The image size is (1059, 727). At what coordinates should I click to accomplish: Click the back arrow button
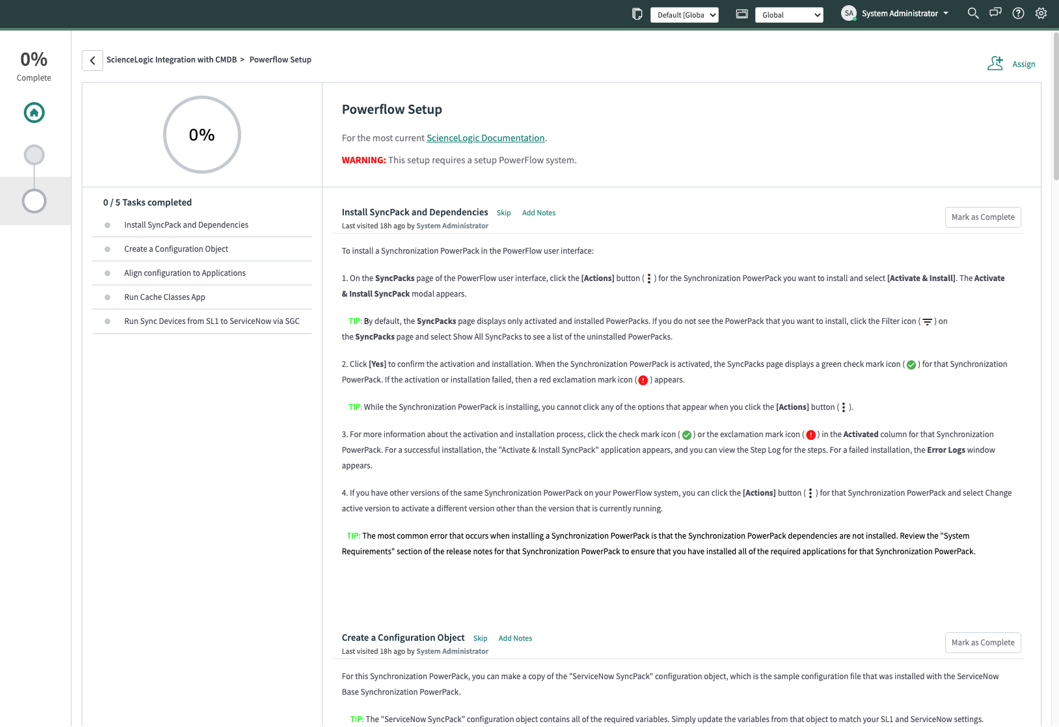(x=93, y=60)
